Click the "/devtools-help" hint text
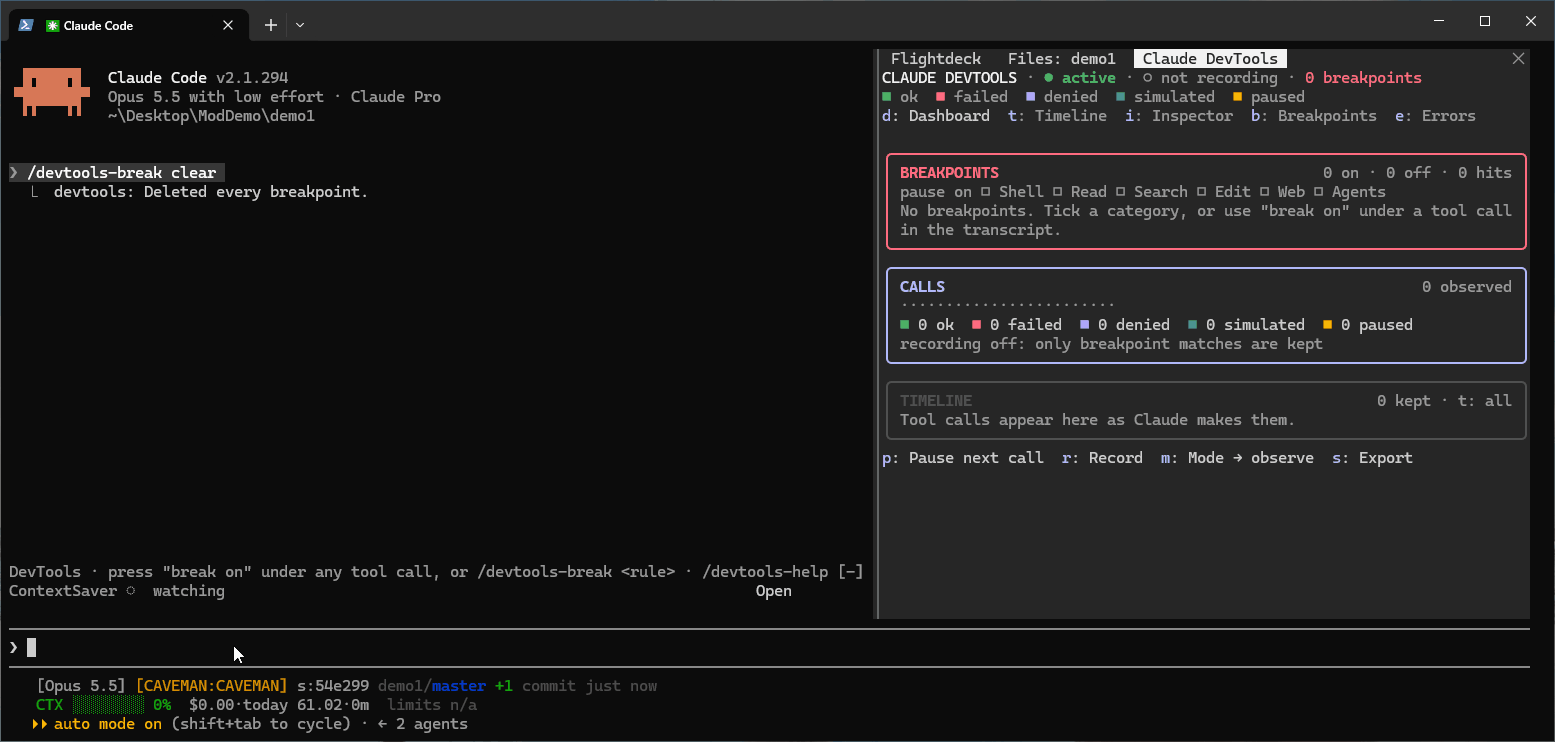The width and height of the screenshot is (1555, 742). tap(765, 572)
